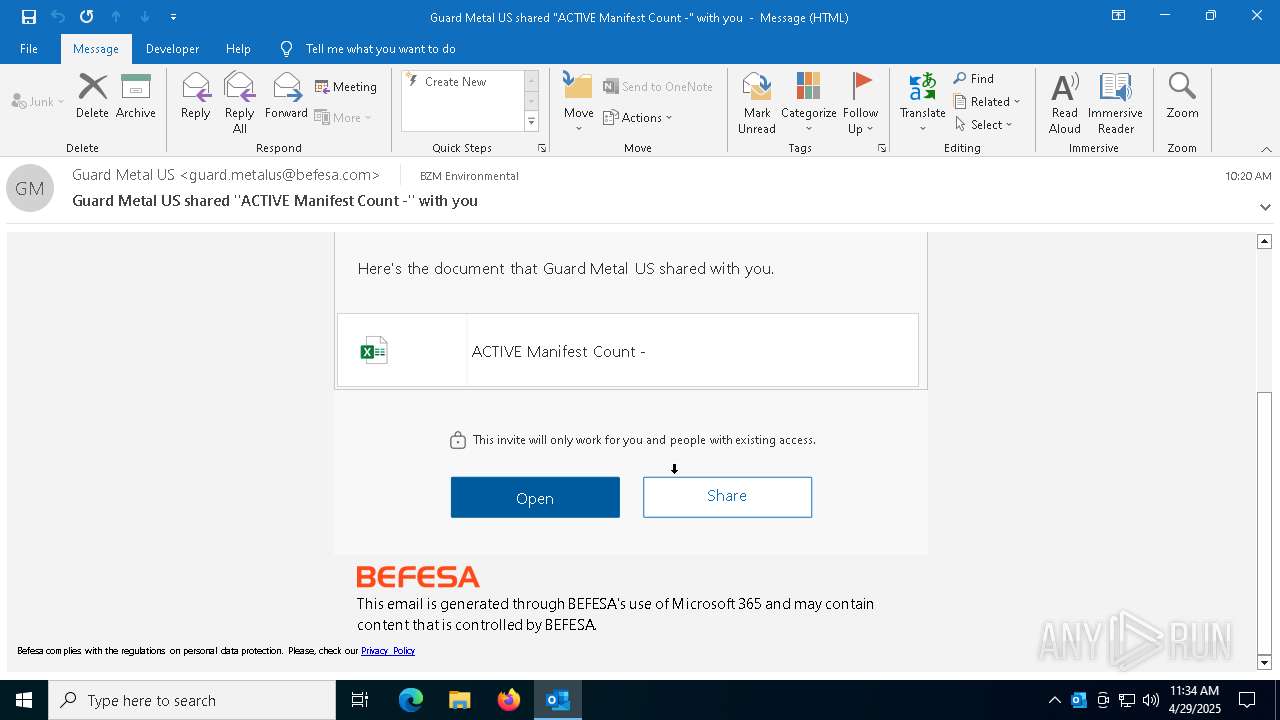This screenshot has height=720, width=1280.
Task: Open Tags dialog launcher
Action: tap(882, 148)
